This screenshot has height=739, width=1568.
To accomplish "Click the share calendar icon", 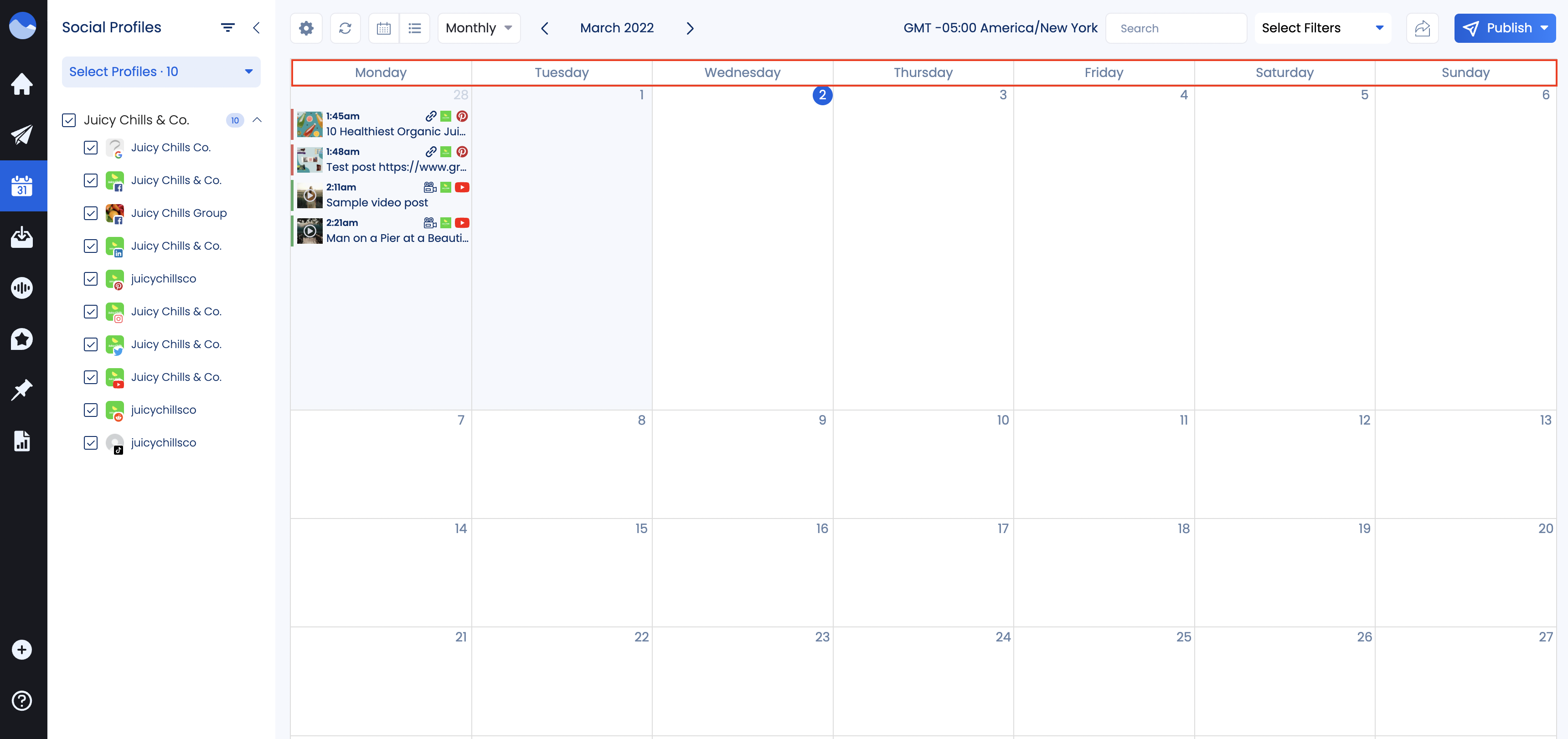I will pyautogui.click(x=1422, y=28).
